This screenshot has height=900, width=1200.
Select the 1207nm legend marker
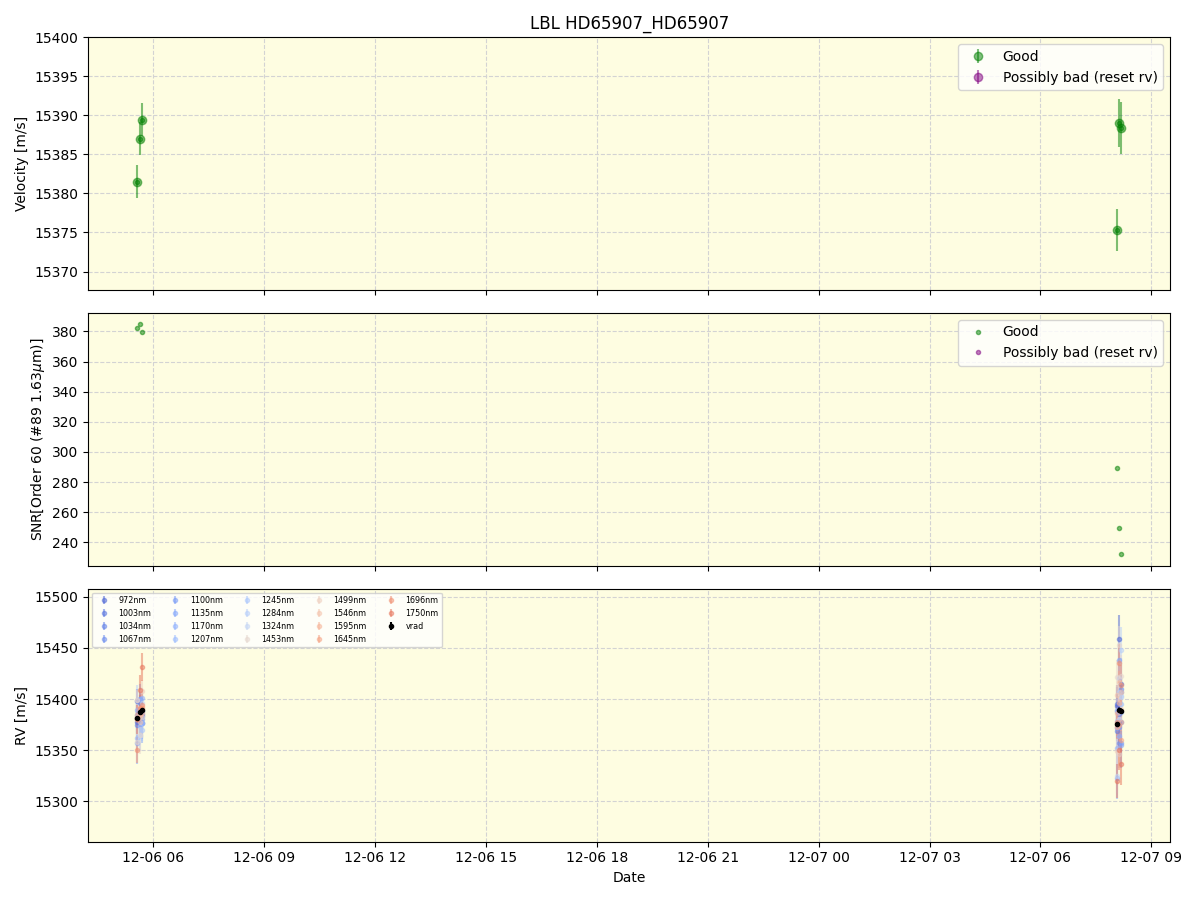point(176,639)
